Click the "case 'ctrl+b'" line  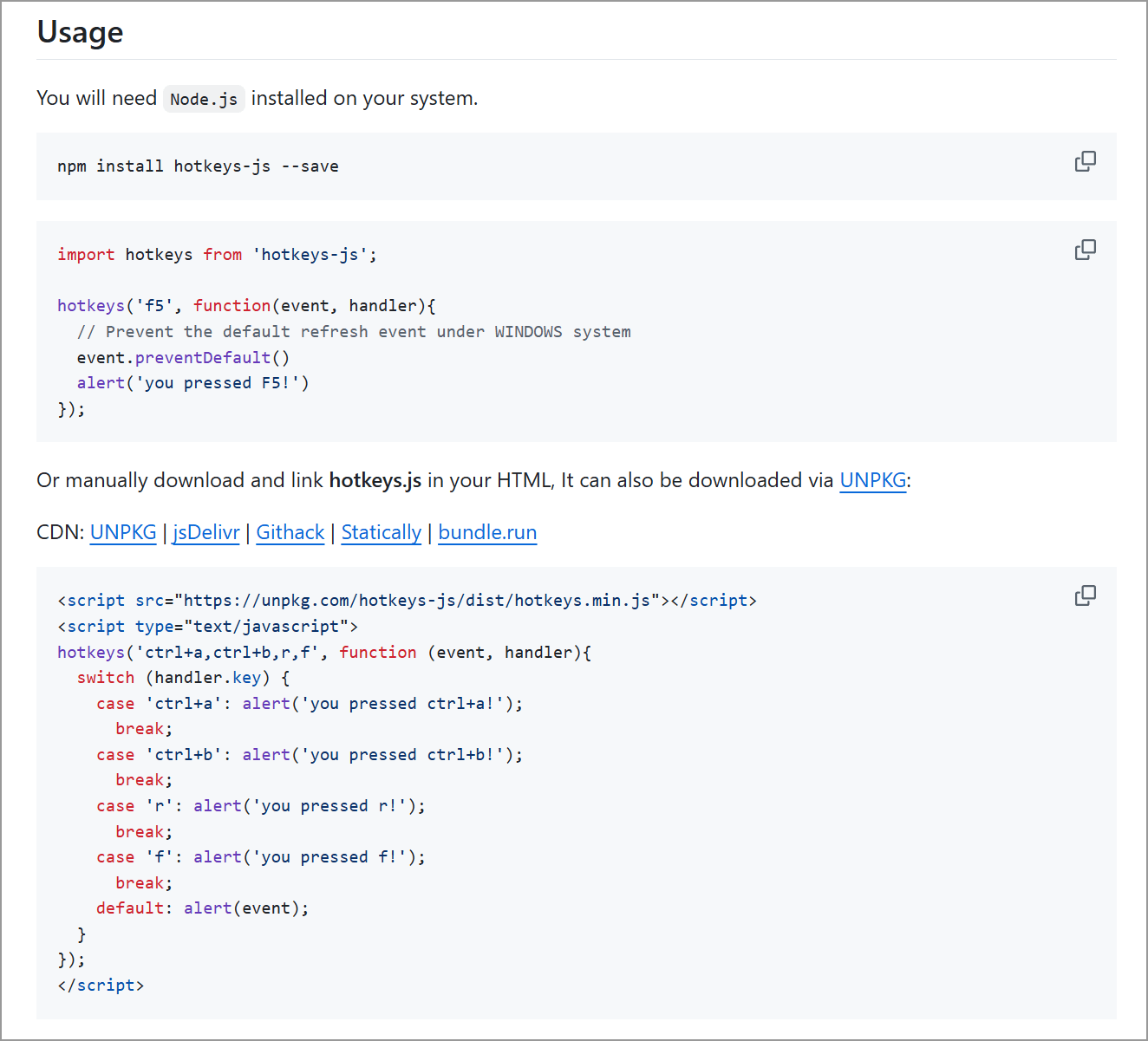[310, 755]
